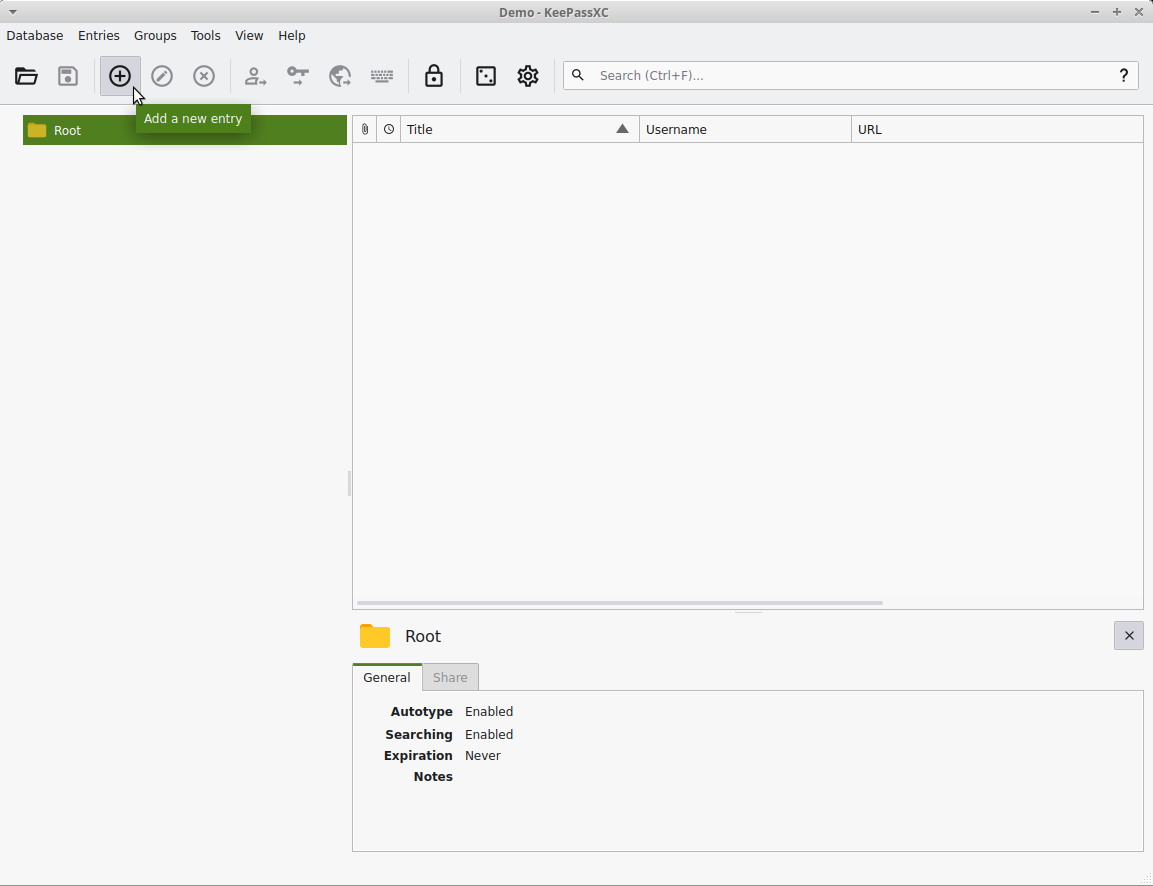Image resolution: width=1153 pixels, height=886 pixels.
Task: Click the Copy password key icon
Action: [298, 76]
